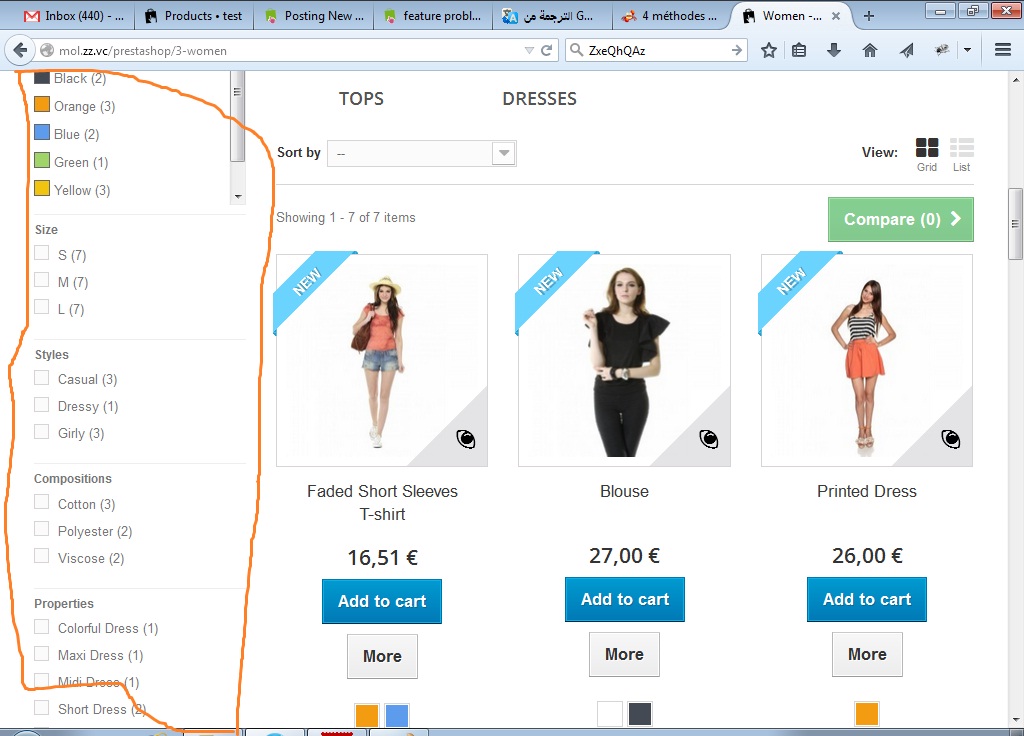The height and width of the screenshot is (736, 1024).
Task: Pick blue color swatch under Faded T-shirt
Action: [x=396, y=715]
